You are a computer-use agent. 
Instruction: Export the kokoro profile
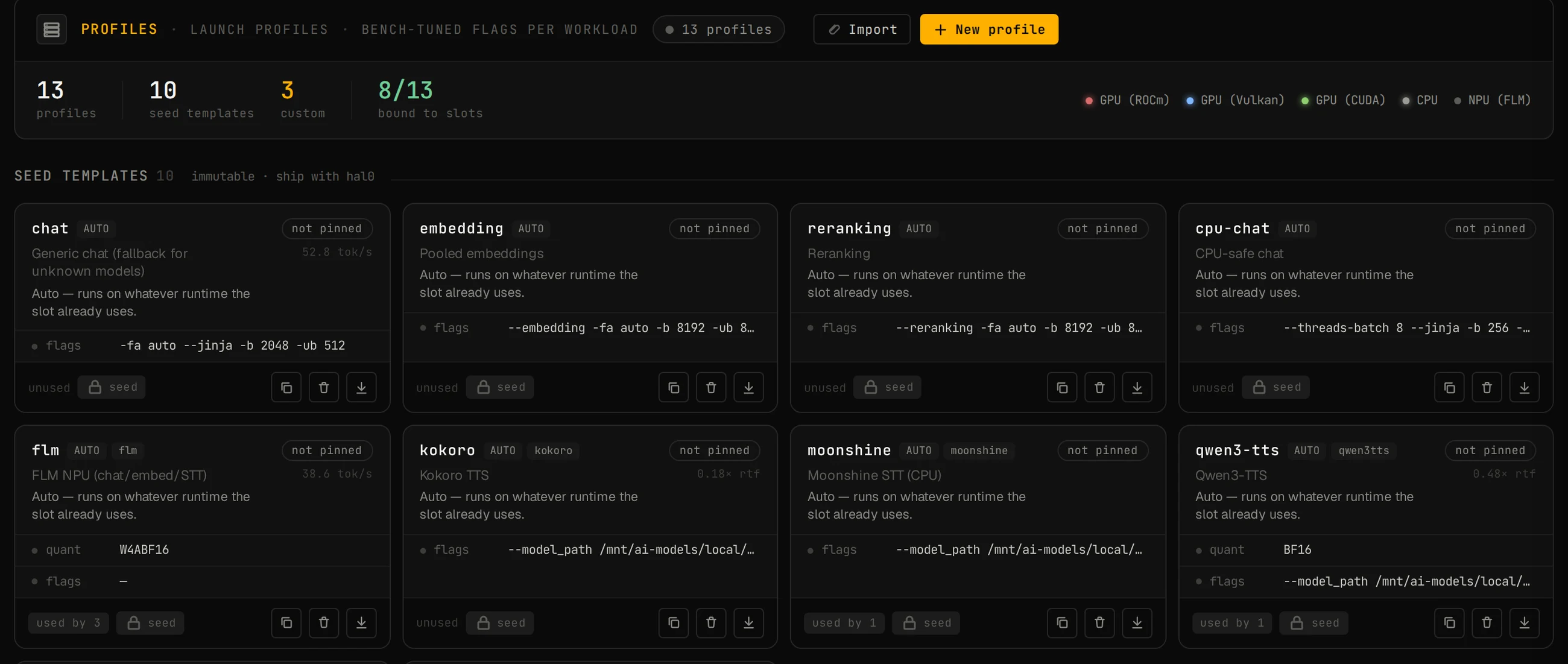pyautogui.click(x=748, y=623)
